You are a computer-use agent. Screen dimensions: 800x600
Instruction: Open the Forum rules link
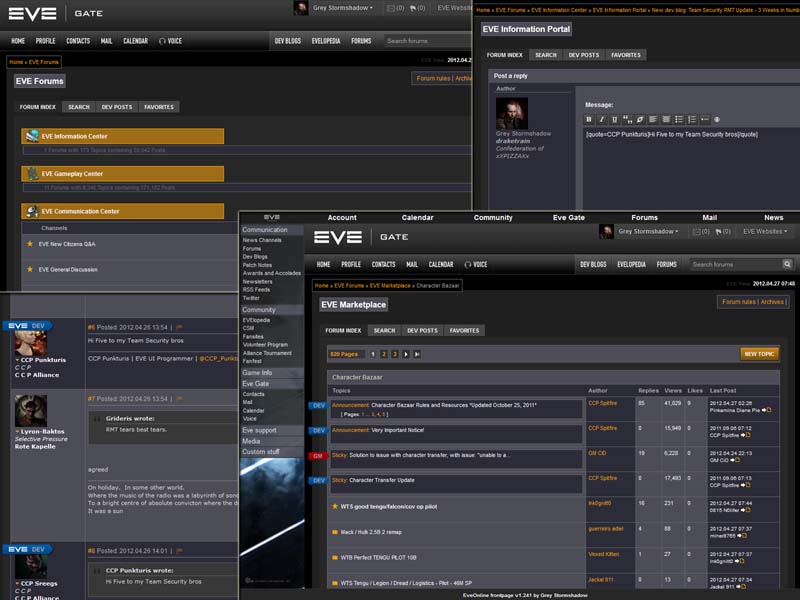(740, 302)
